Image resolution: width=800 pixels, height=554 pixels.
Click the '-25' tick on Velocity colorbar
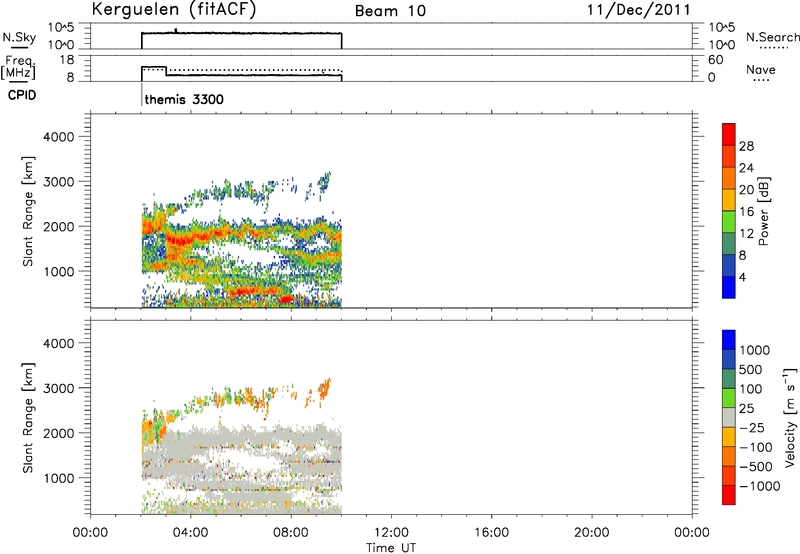(x=752, y=428)
